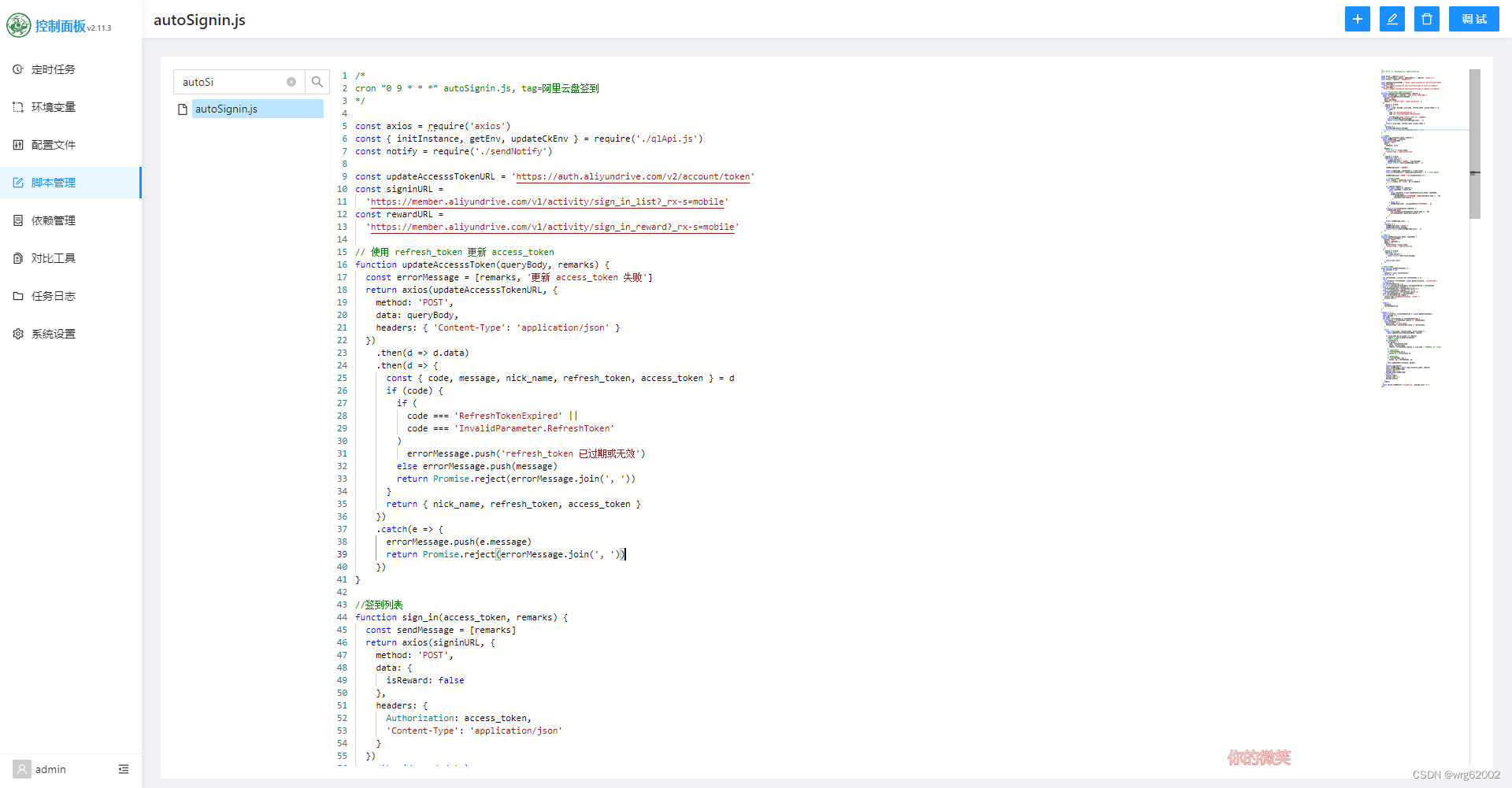Screen dimensions: 1512x788
Task: Click the function sign_in declaration line
Action: tap(461, 617)
